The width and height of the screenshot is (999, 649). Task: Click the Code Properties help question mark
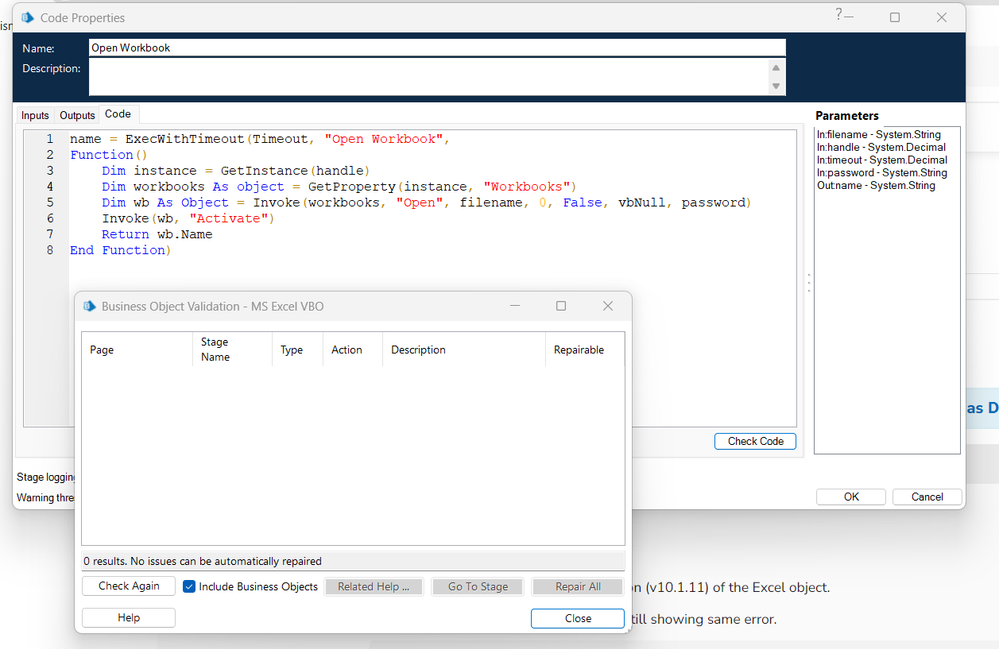tap(838, 15)
